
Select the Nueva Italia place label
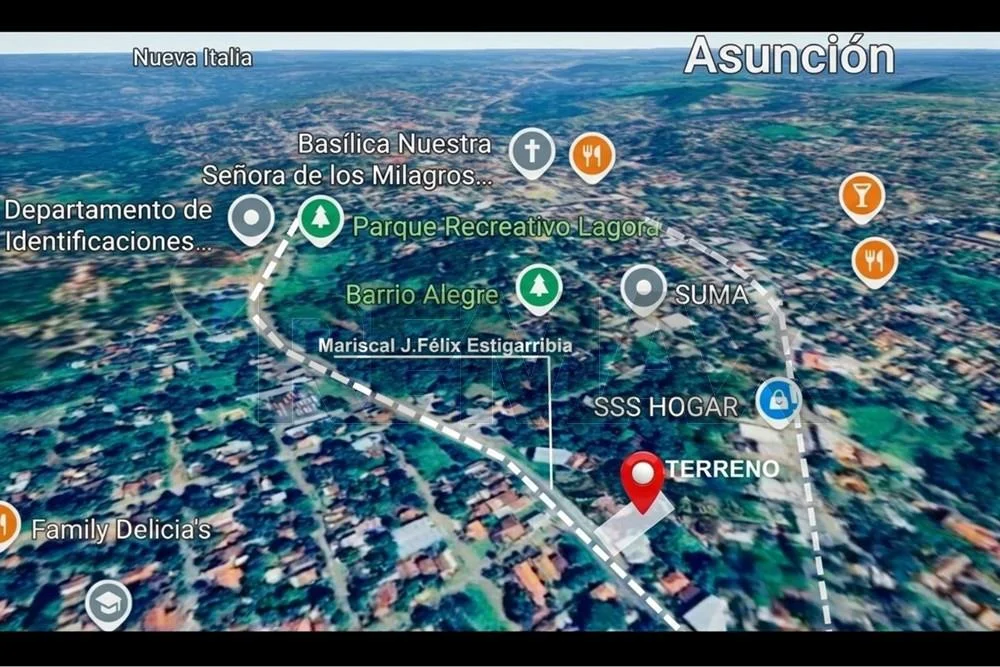(193, 58)
